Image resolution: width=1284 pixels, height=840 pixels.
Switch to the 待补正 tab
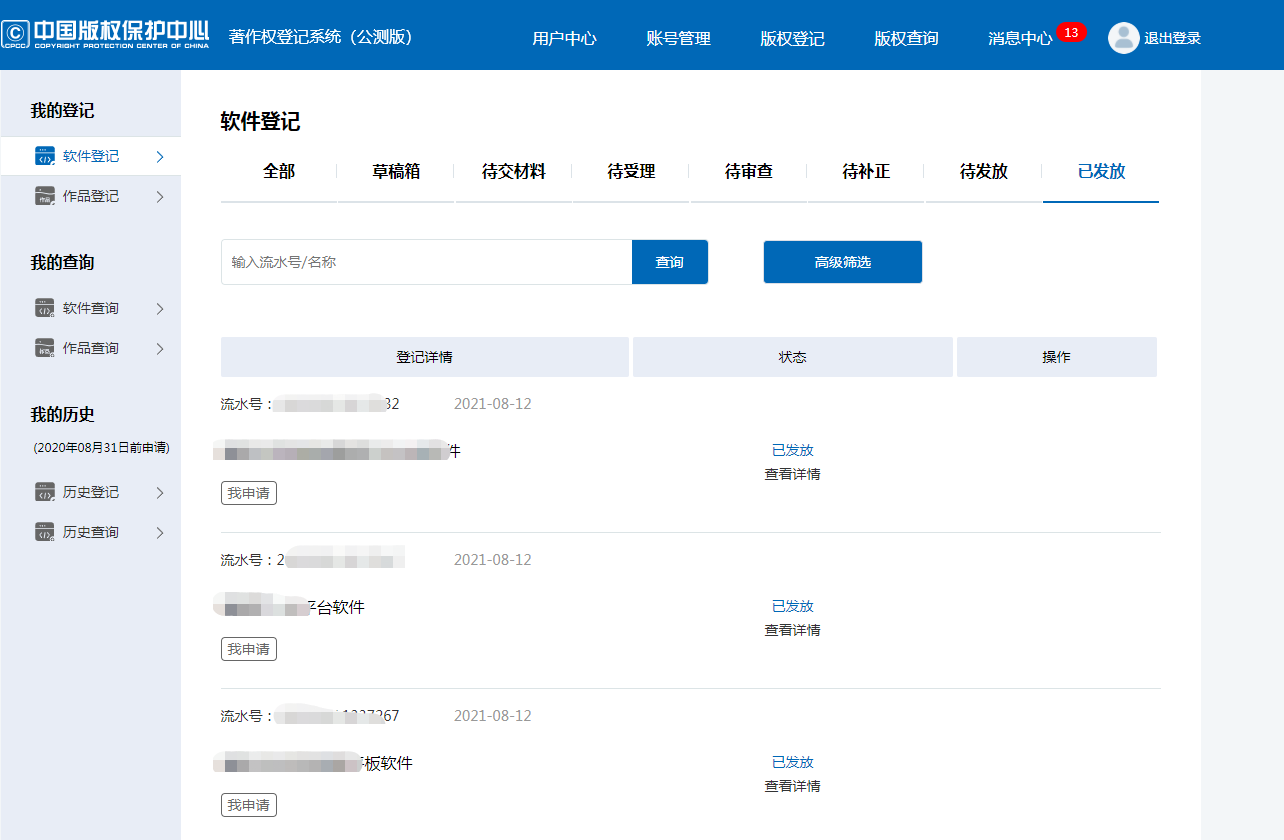(x=866, y=172)
